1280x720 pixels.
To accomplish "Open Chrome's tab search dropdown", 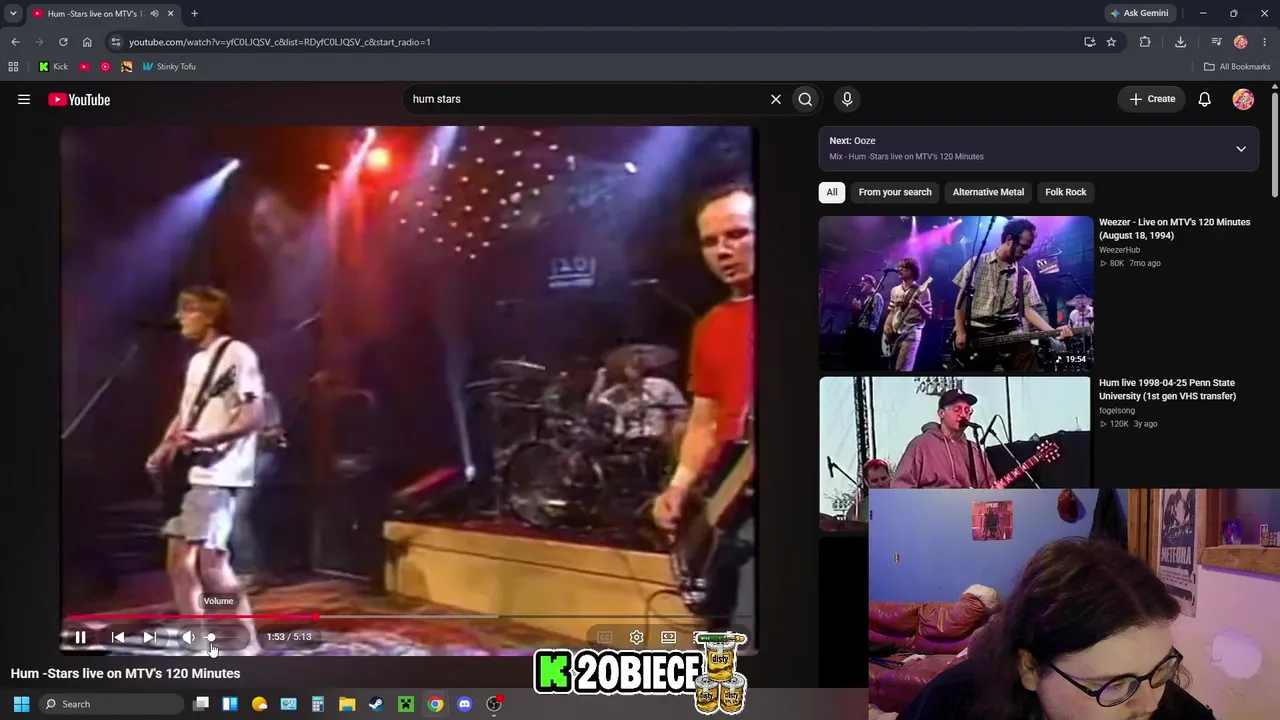I will pyautogui.click(x=13, y=14).
